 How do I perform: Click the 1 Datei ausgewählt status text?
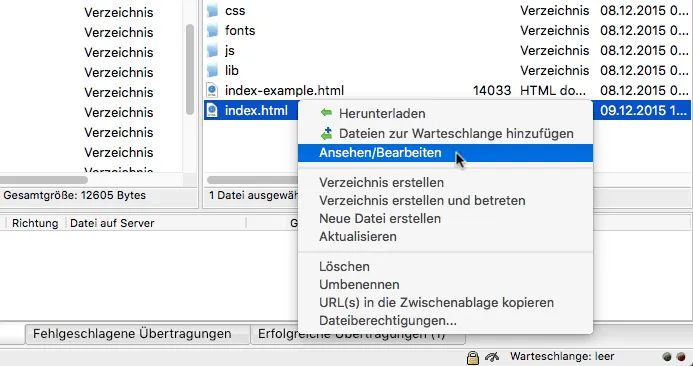pyautogui.click(x=254, y=195)
